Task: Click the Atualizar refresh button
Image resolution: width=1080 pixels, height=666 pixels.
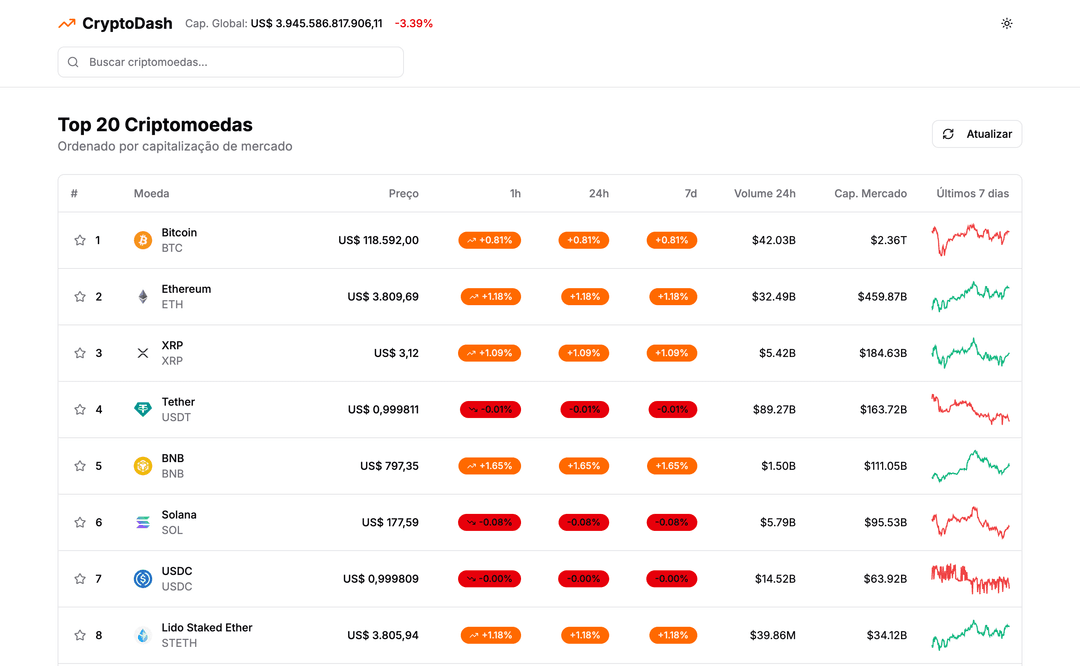Action: 977,134
